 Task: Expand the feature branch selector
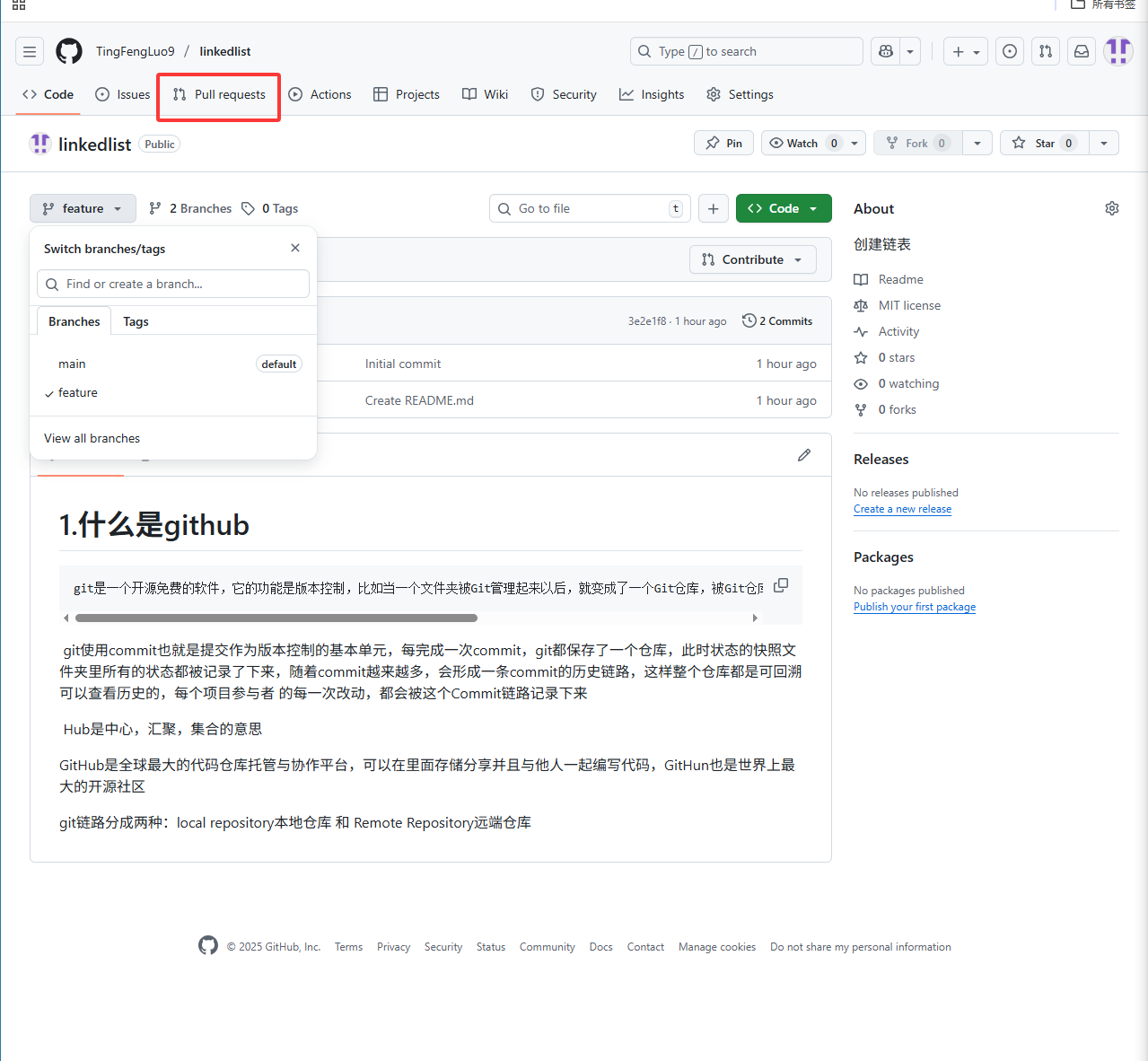pos(83,208)
